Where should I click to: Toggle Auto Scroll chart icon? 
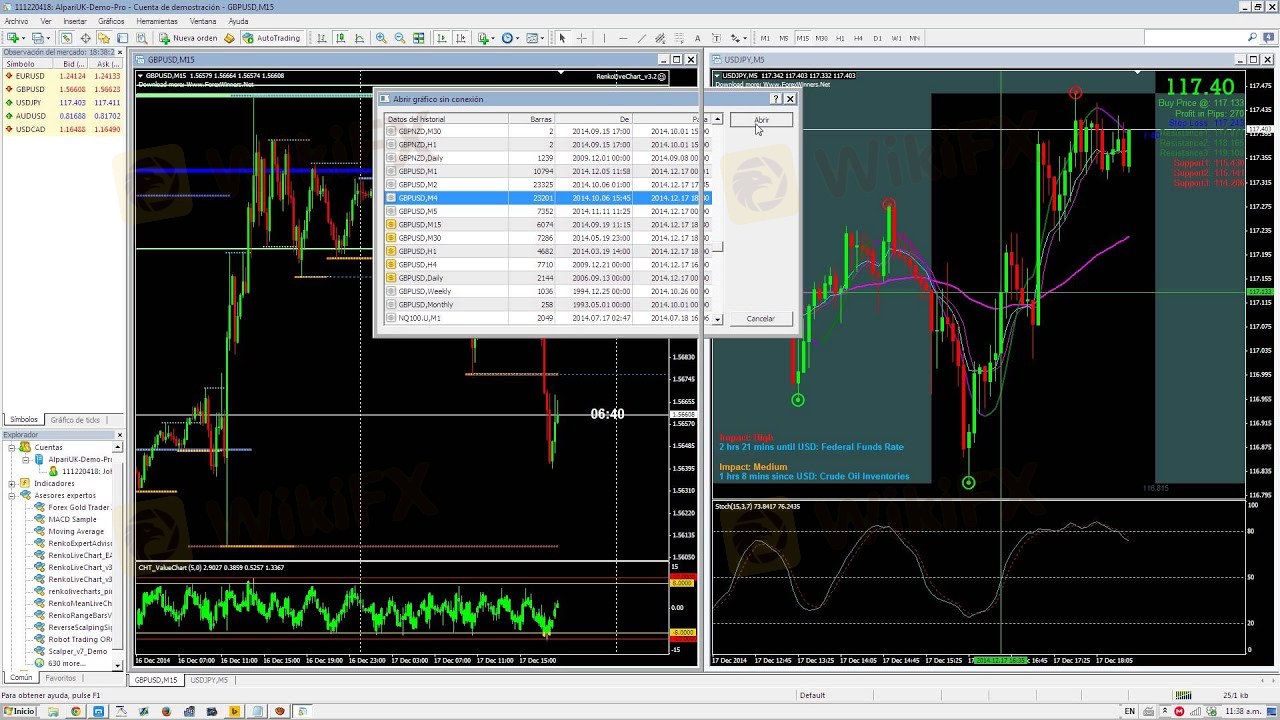pyautogui.click(x=441, y=38)
